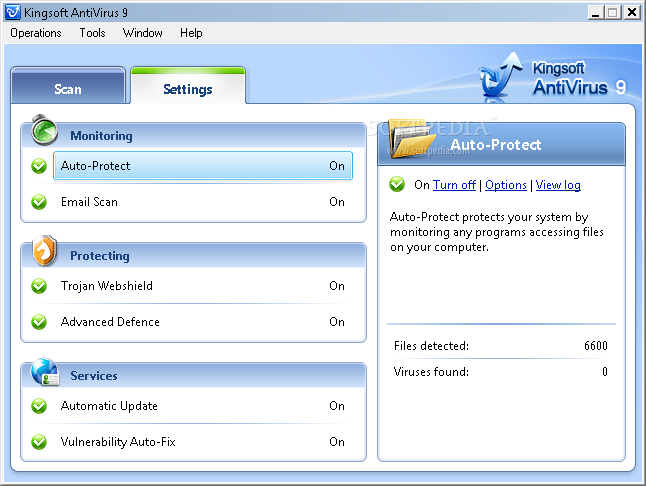Open the View log link

coord(558,185)
